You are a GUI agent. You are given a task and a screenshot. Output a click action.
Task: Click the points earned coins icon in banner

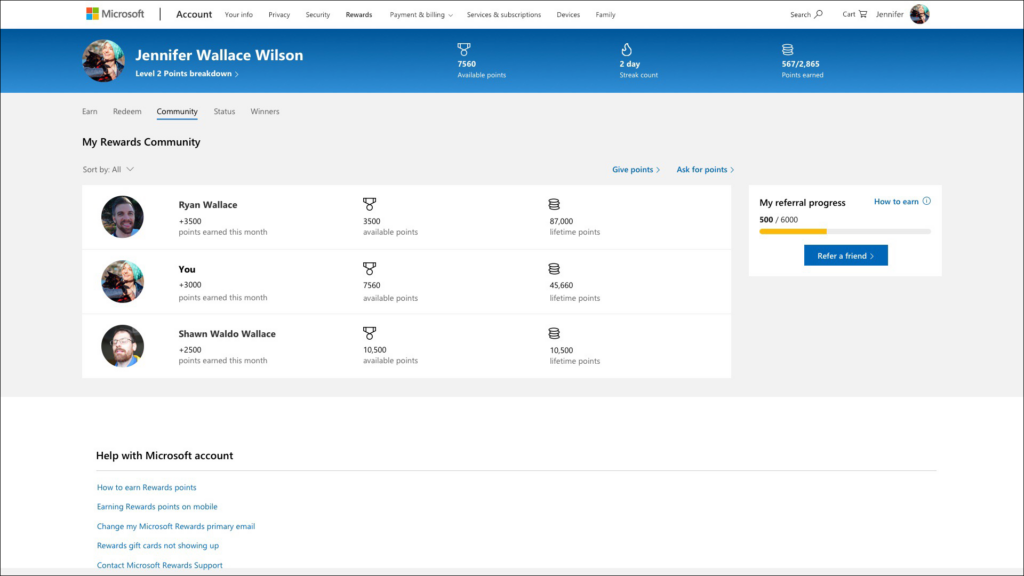click(788, 49)
